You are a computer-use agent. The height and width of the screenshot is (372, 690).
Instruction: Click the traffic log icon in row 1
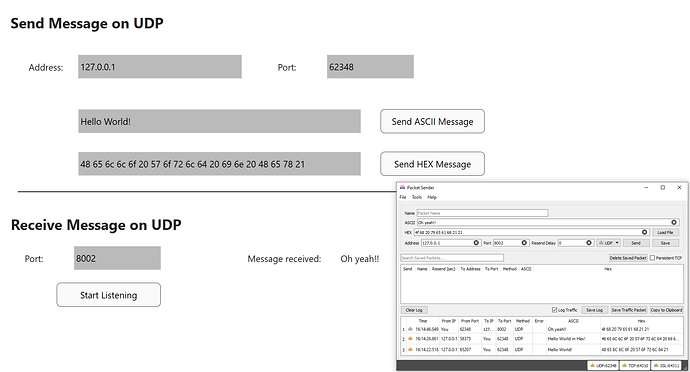411,329
